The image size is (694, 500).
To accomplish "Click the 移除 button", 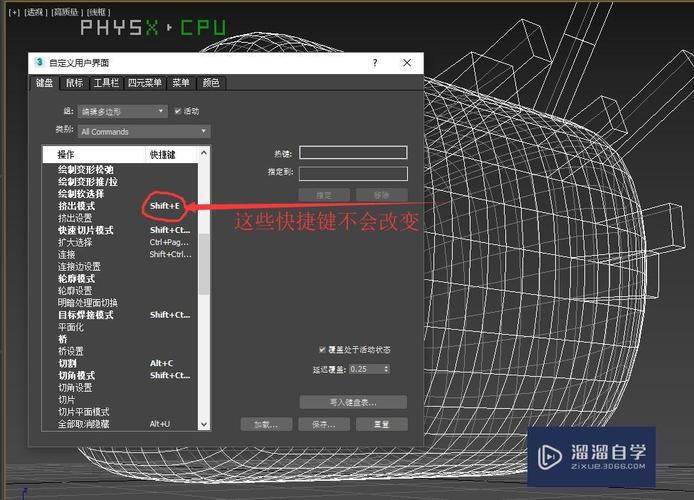I will (x=382, y=195).
